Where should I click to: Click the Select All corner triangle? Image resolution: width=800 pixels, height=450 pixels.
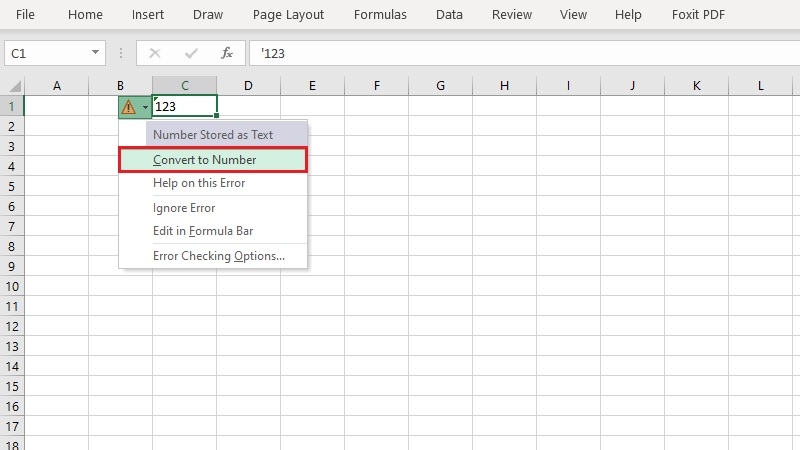pos(15,86)
